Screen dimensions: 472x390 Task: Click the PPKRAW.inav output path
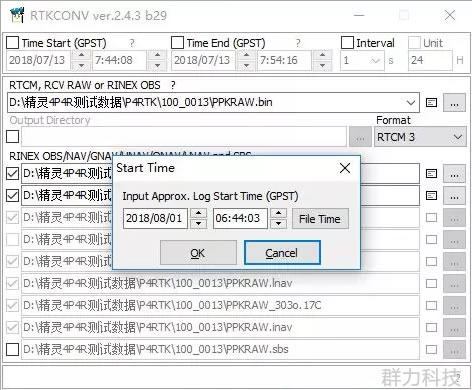tap(220, 328)
